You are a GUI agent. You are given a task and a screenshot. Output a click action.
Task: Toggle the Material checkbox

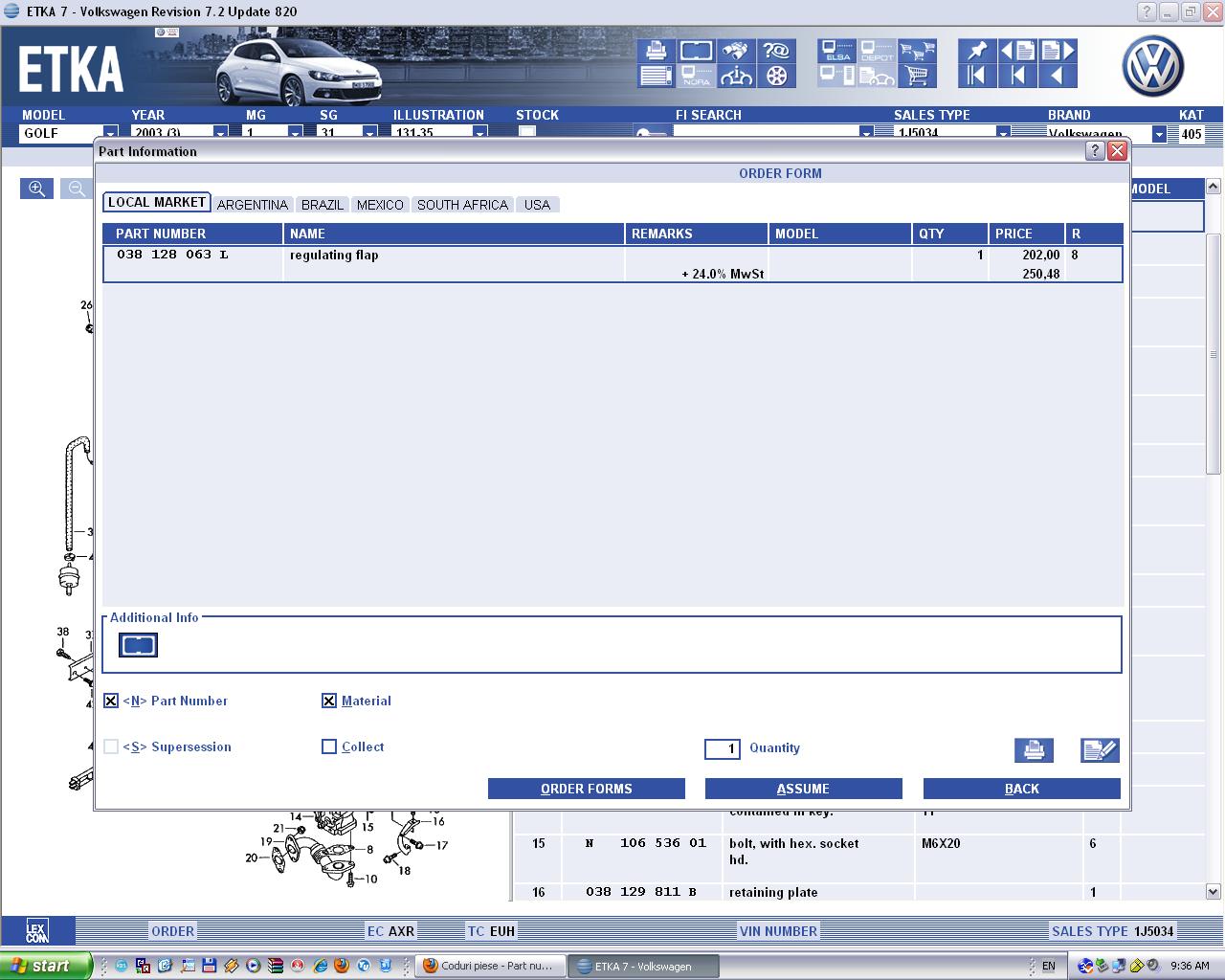[329, 701]
